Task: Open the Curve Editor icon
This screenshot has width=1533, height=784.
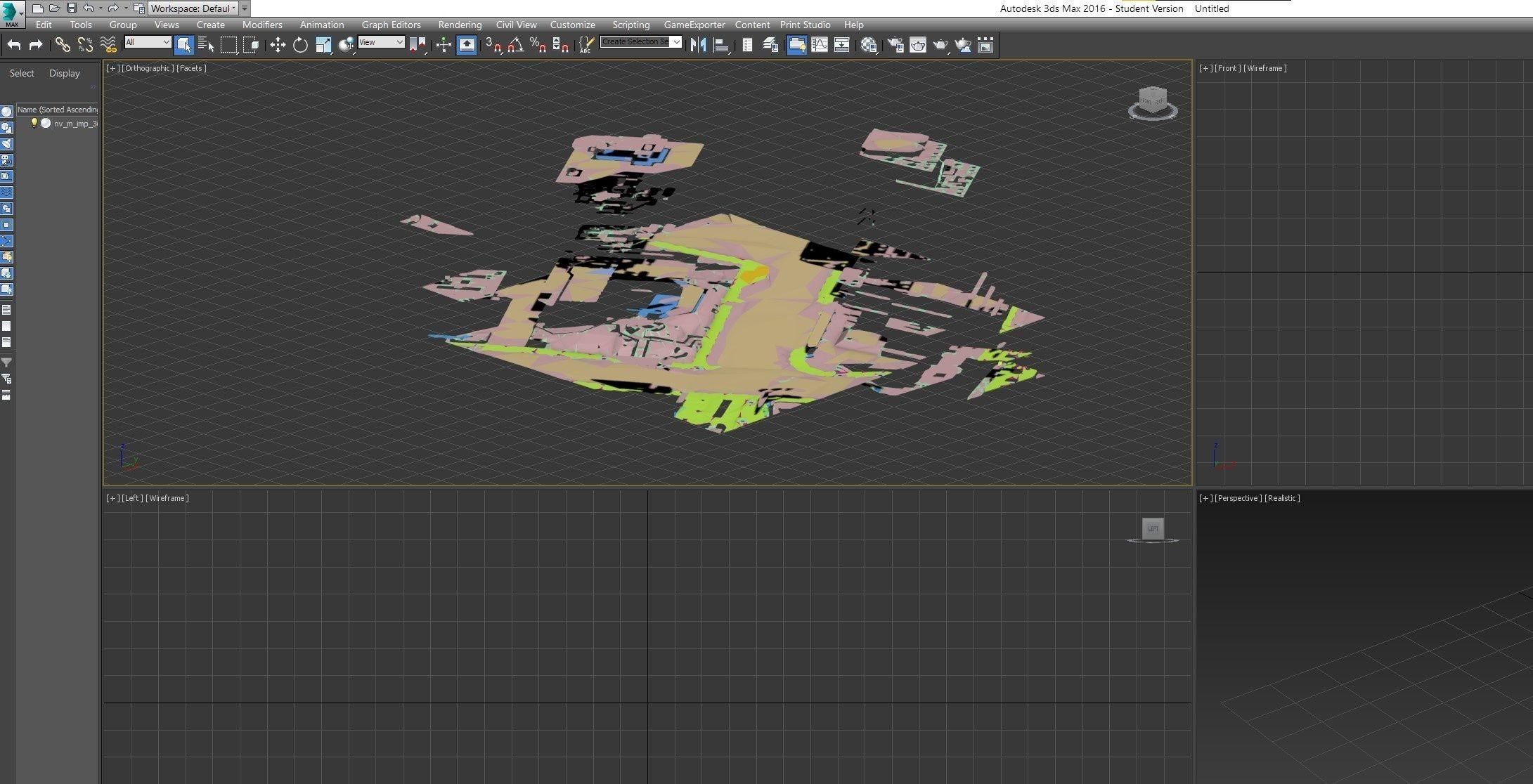Action: tap(820, 45)
